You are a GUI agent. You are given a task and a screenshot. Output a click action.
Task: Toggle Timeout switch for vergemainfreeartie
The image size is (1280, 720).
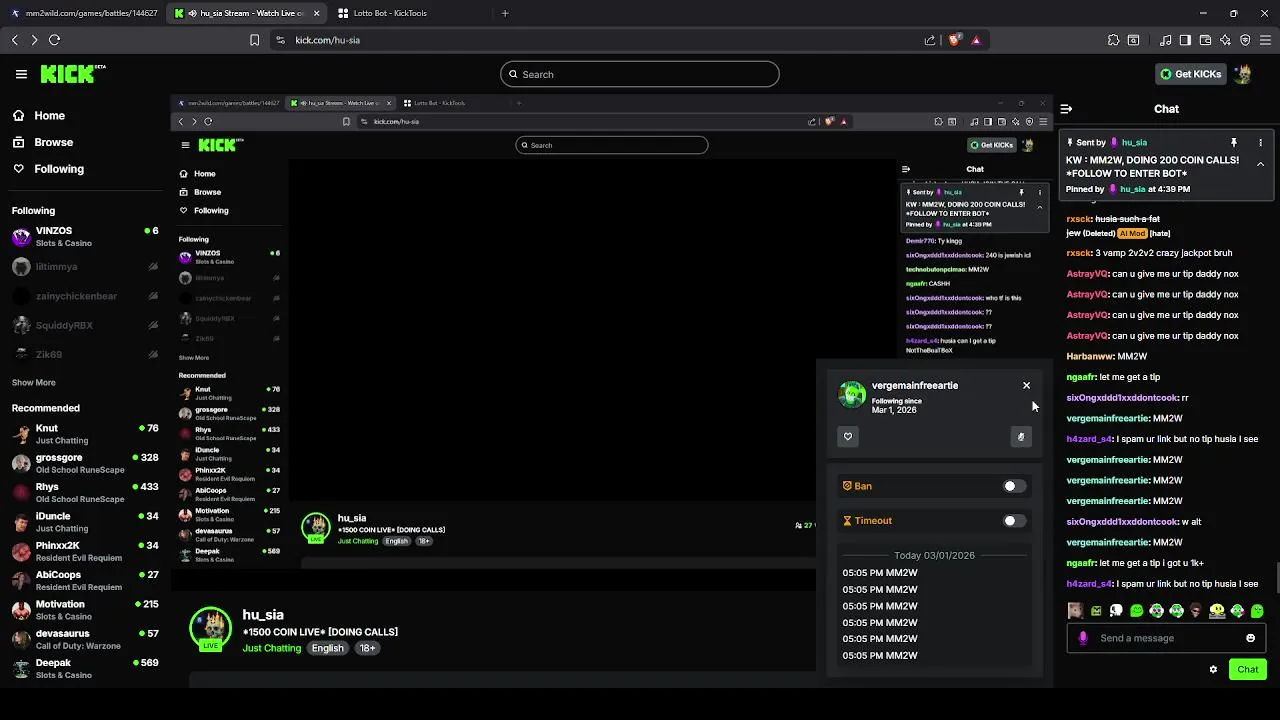[x=1014, y=521]
